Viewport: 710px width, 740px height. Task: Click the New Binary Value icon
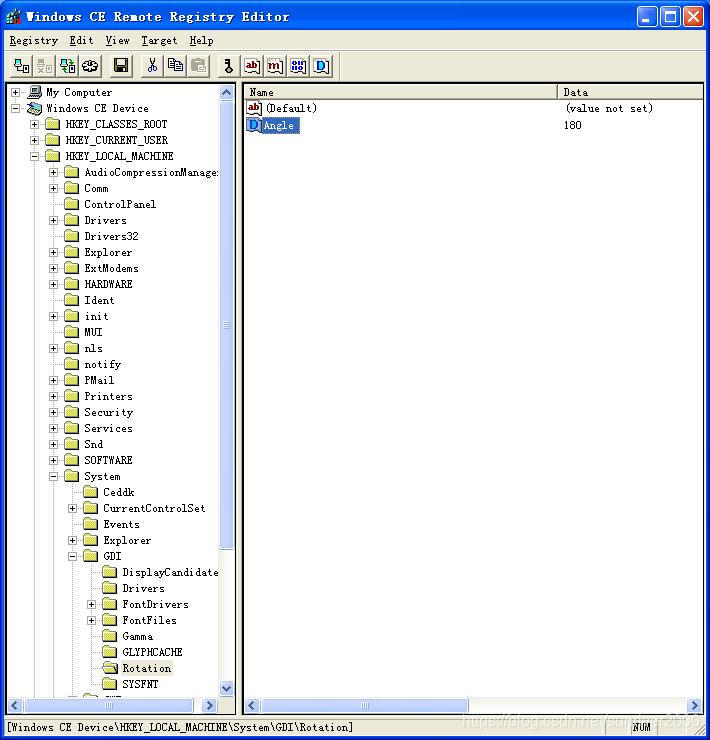click(x=298, y=66)
